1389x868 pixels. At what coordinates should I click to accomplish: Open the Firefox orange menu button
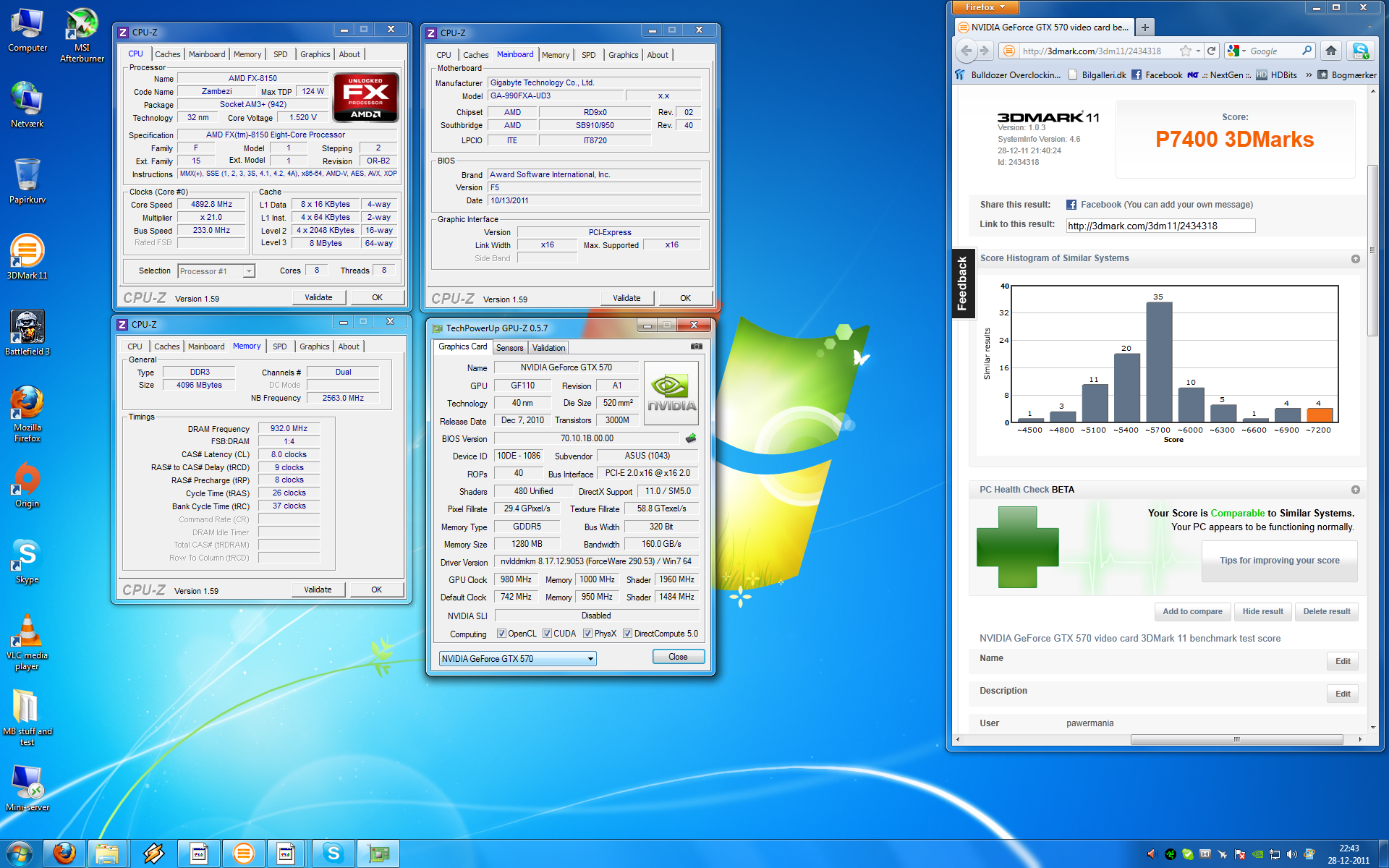point(985,7)
